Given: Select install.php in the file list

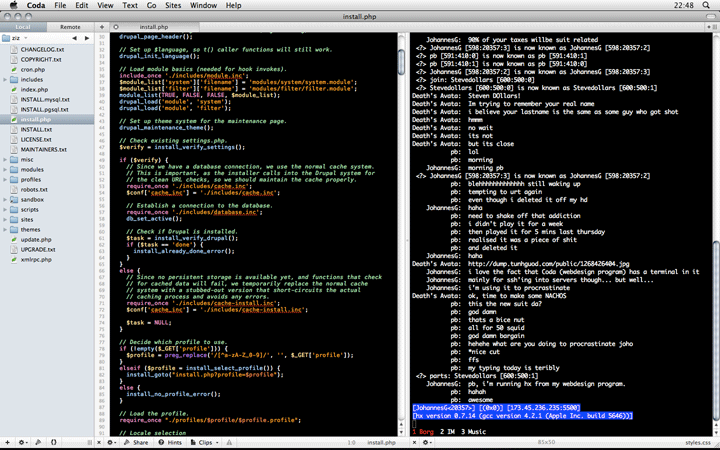Looking at the screenshot, I should coord(47,119).
